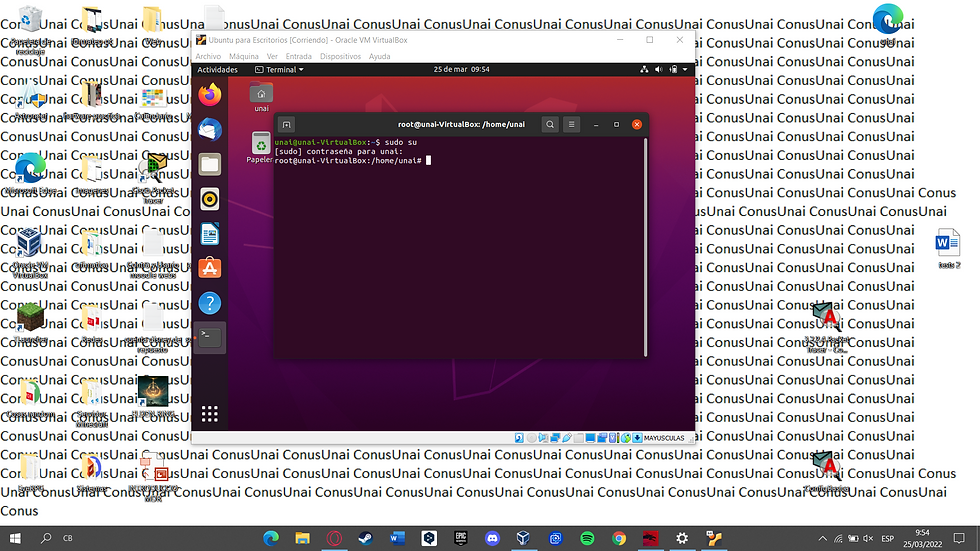Image resolution: width=980 pixels, height=551 pixels.
Task: Open the Archivo menu in VirtualBox
Action: click(208, 56)
